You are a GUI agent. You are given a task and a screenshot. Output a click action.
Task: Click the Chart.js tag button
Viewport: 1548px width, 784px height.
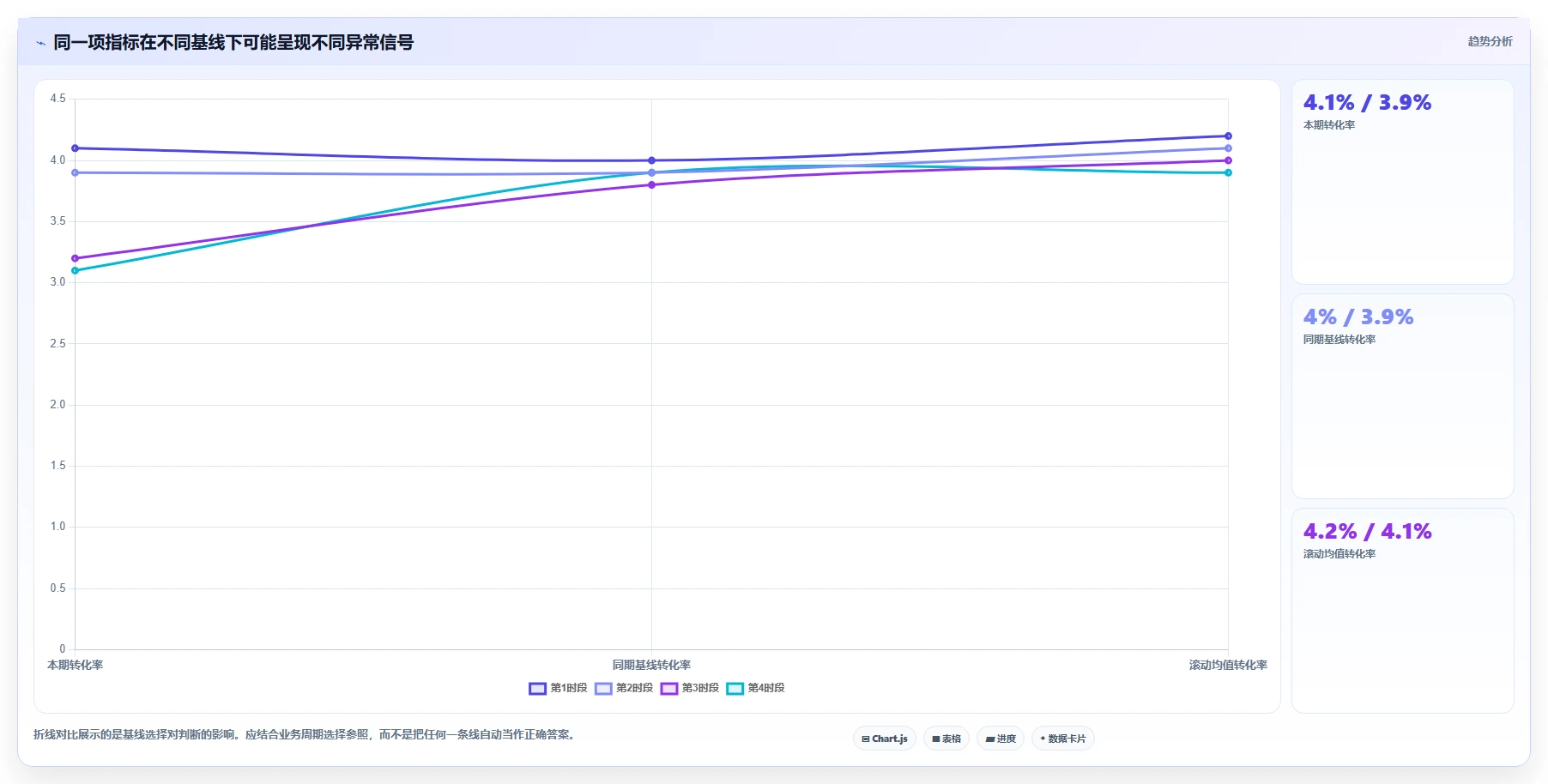[885, 739]
